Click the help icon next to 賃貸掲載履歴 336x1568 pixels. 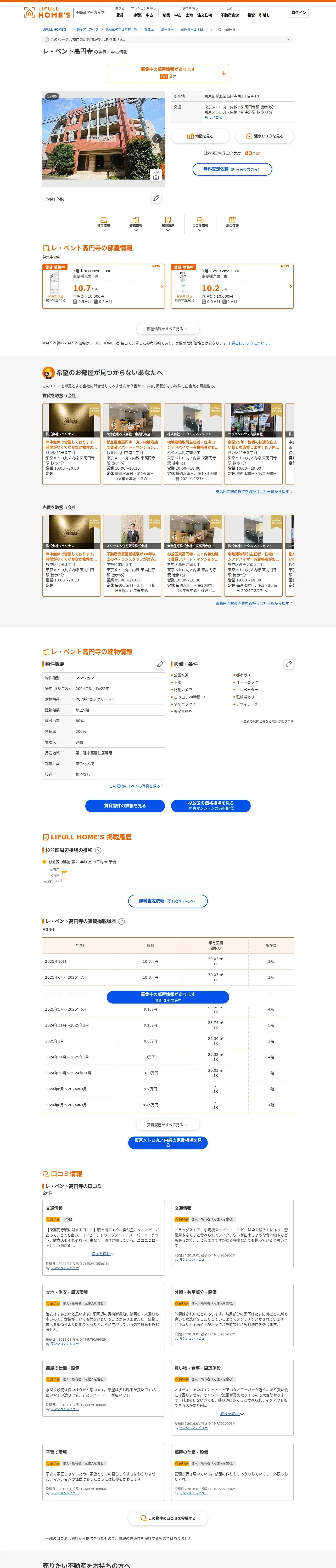point(121,921)
